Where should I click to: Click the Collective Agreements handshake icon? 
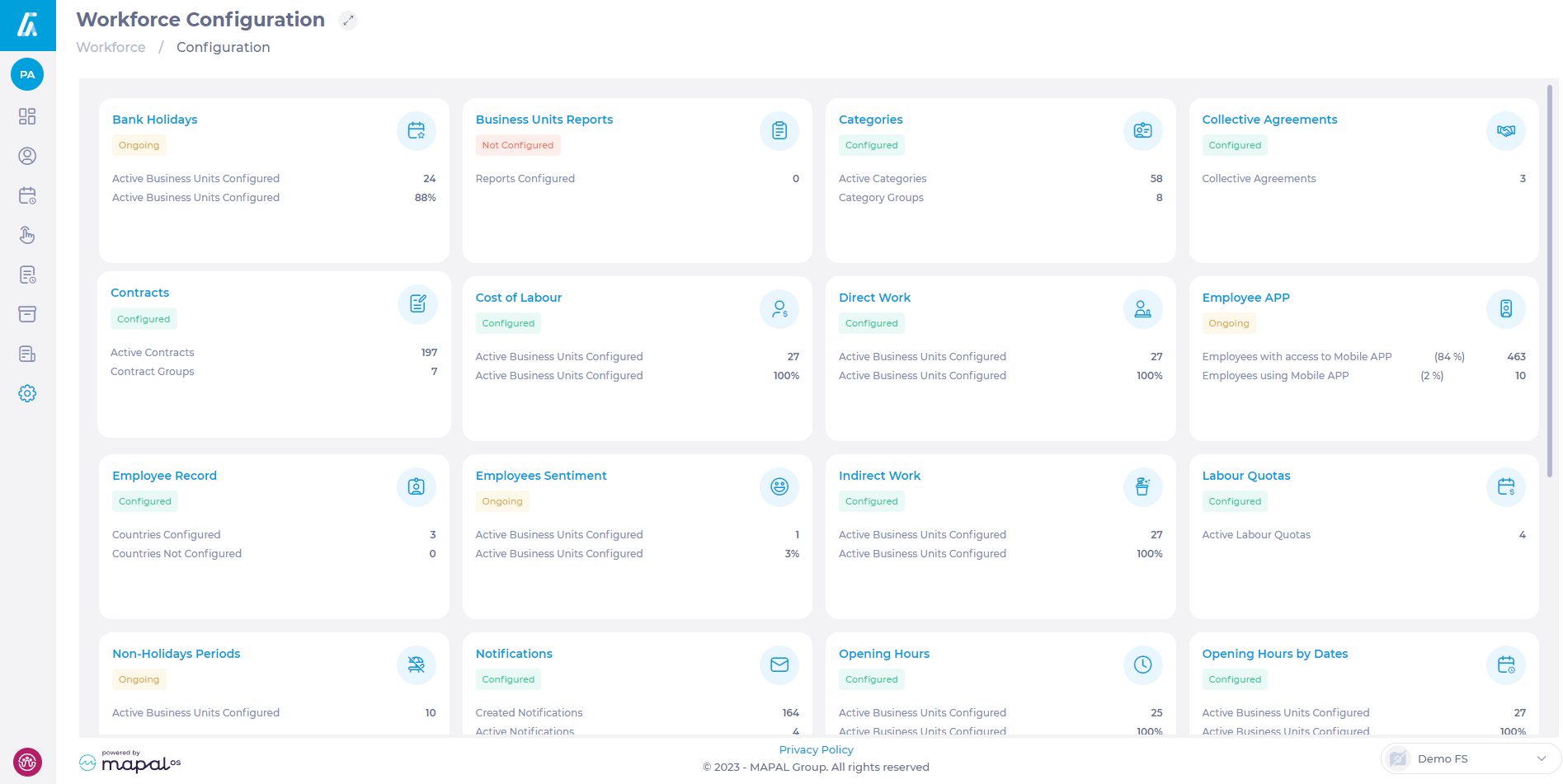(1505, 131)
